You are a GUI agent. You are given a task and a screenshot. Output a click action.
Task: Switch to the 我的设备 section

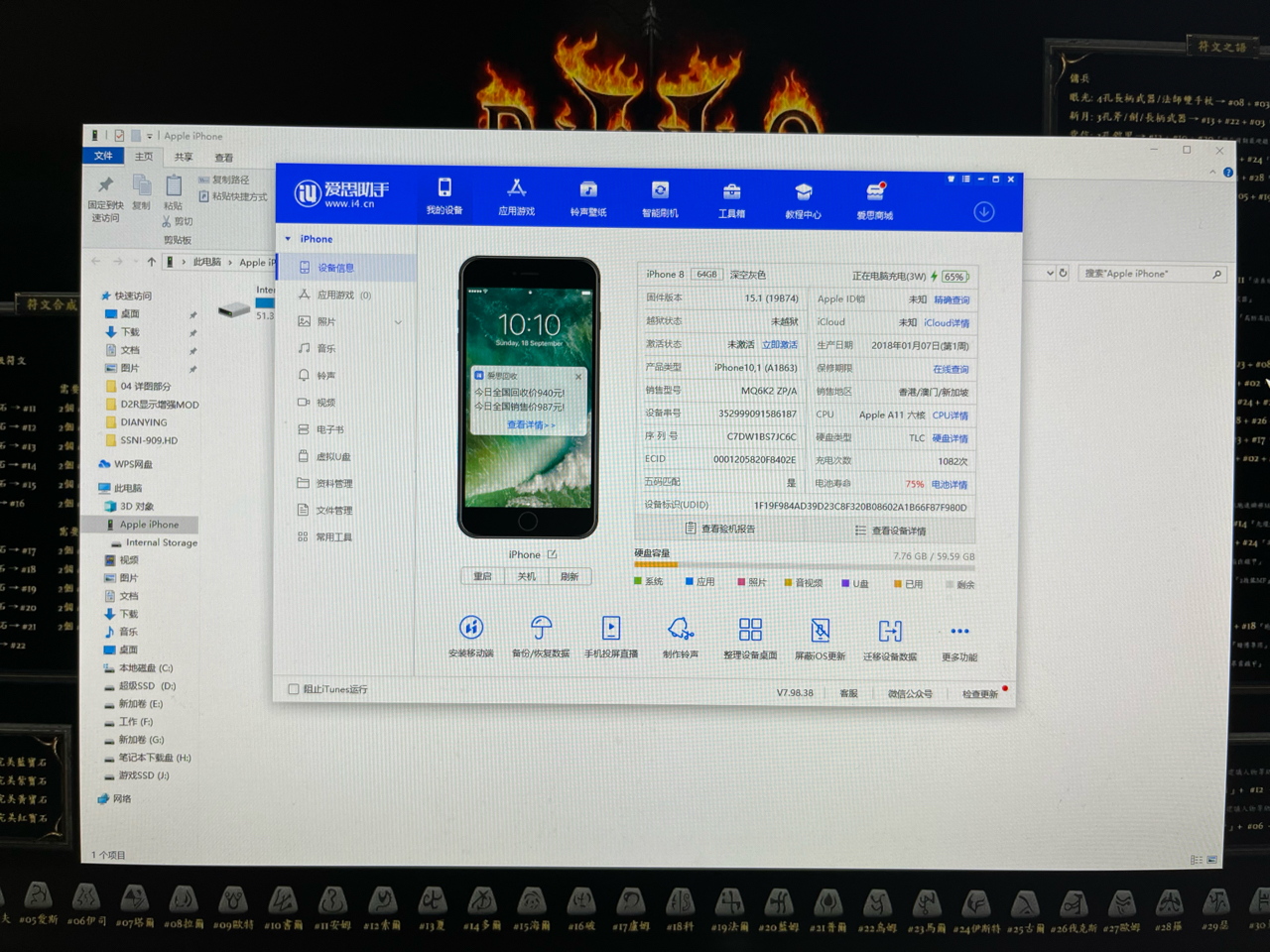[444, 198]
